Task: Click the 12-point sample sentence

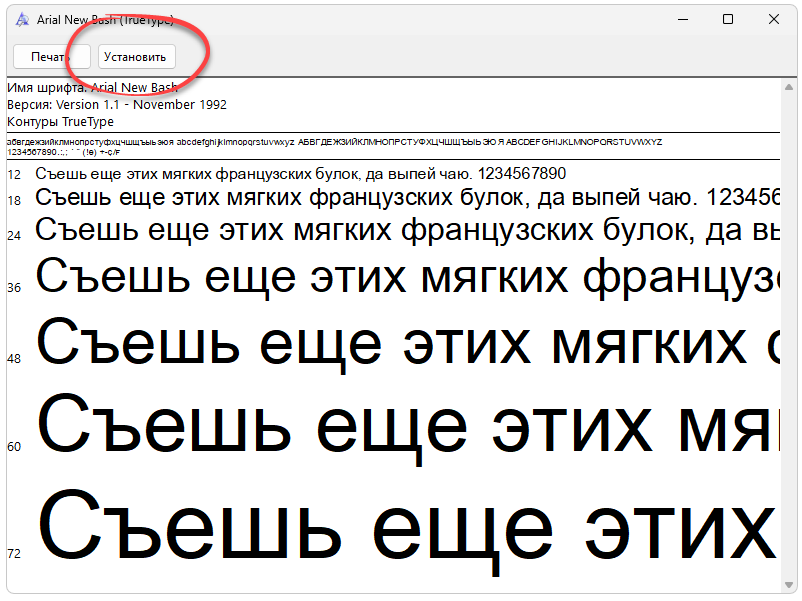Action: [301, 174]
